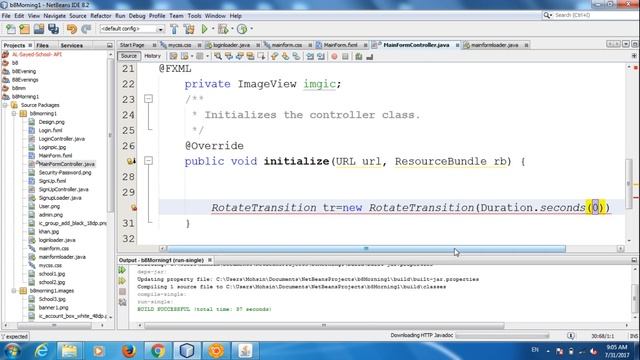640x360 pixels.
Task: Click the editor horizontal scrollbar thumb
Action: [x=366, y=249]
